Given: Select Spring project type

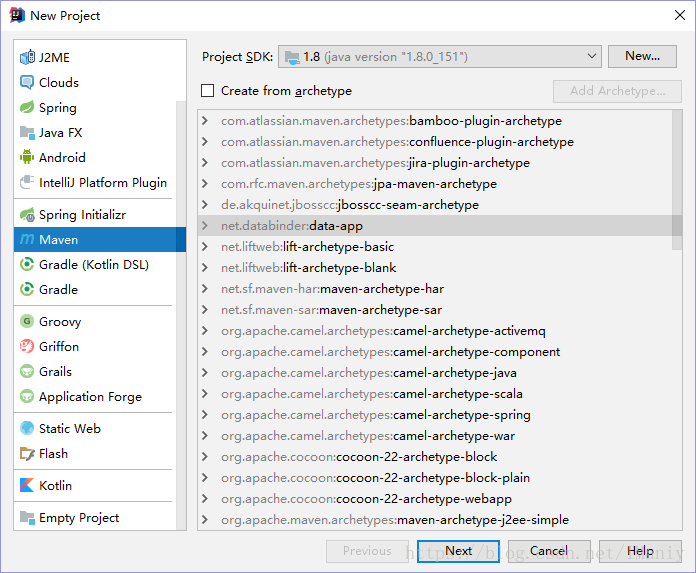Looking at the screenshot, I should 95,107.
